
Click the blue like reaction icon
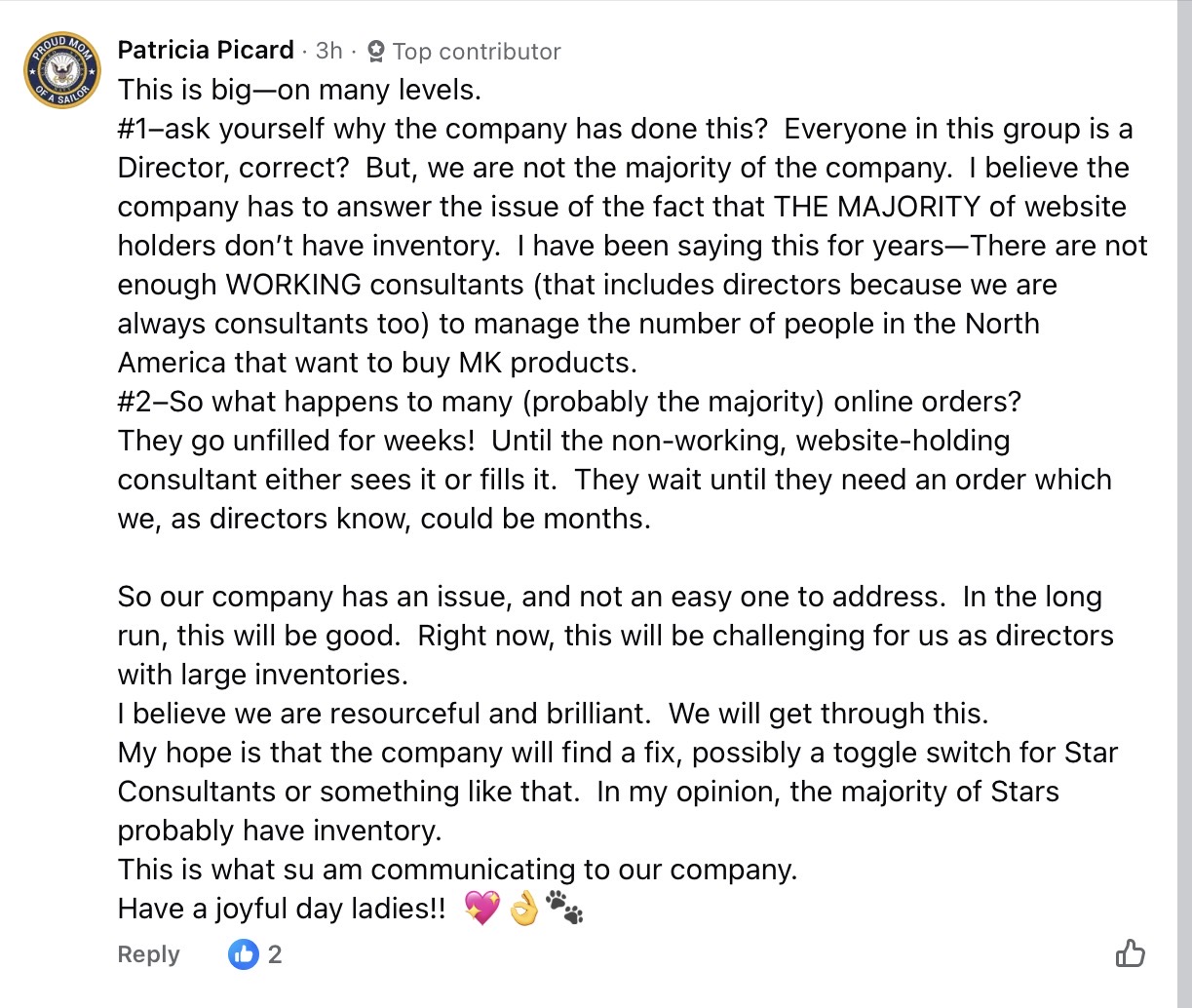coord(244,954)
